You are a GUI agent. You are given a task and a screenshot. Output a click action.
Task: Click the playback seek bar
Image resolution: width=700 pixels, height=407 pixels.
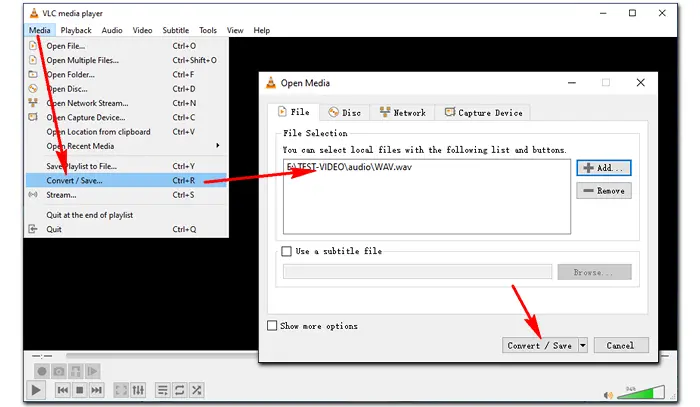point(162,356)
